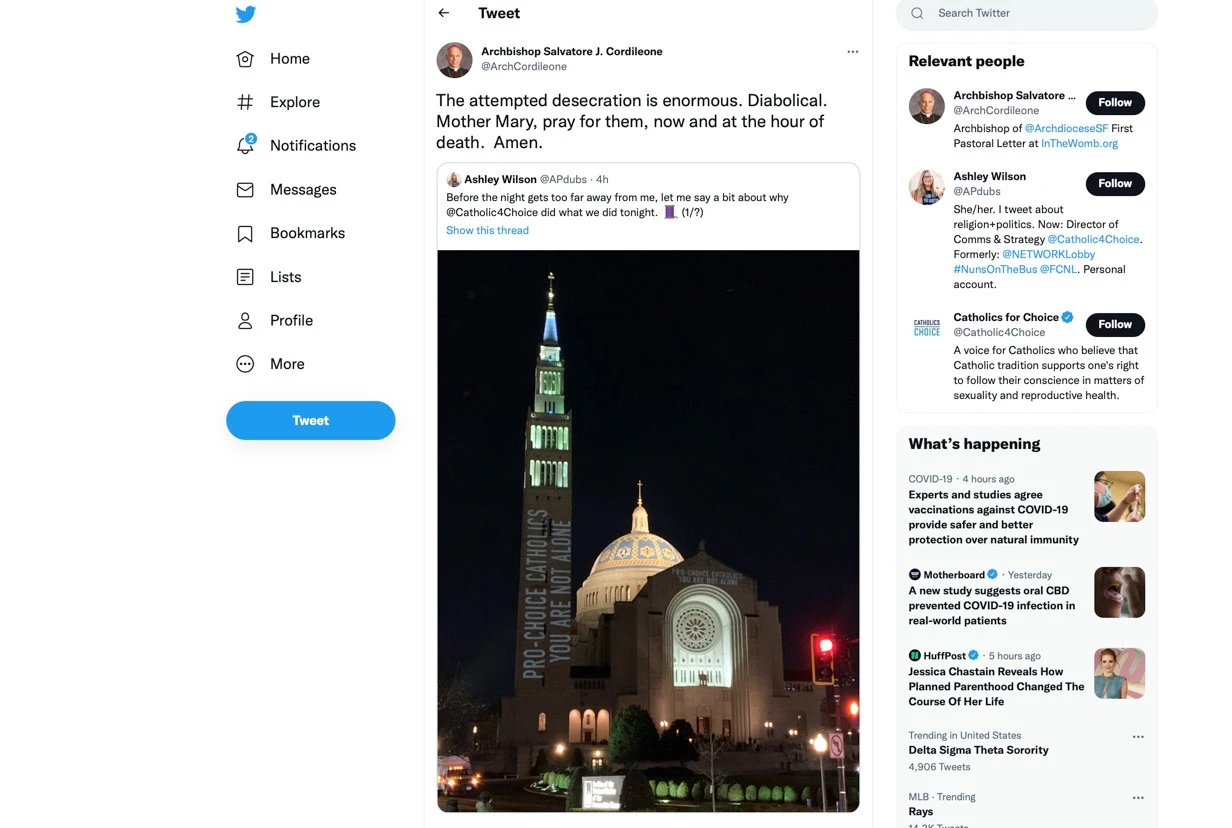
Task: Click the back arrow beside Tweet
Action: click(x=444, y=13)
